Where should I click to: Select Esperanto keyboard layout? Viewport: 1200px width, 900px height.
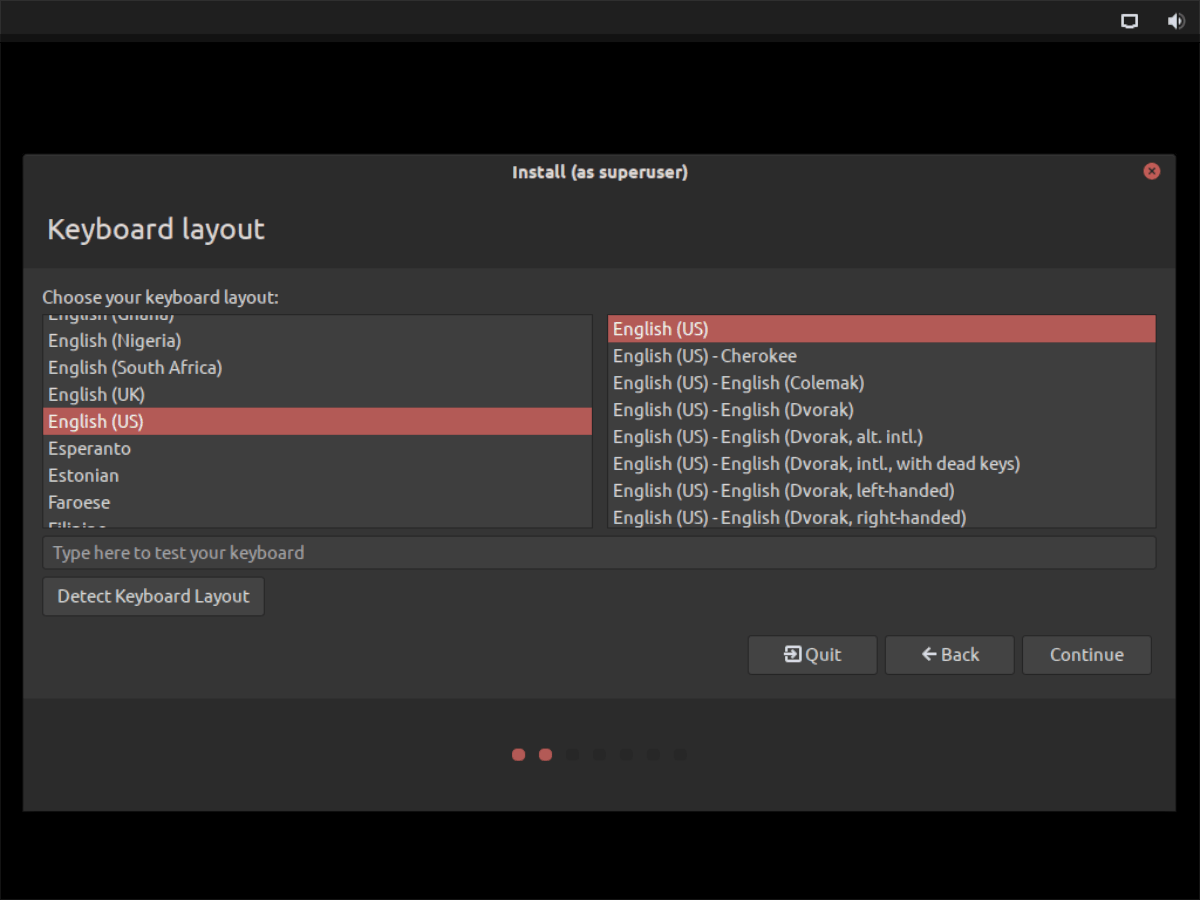click(x=90, y=449)
